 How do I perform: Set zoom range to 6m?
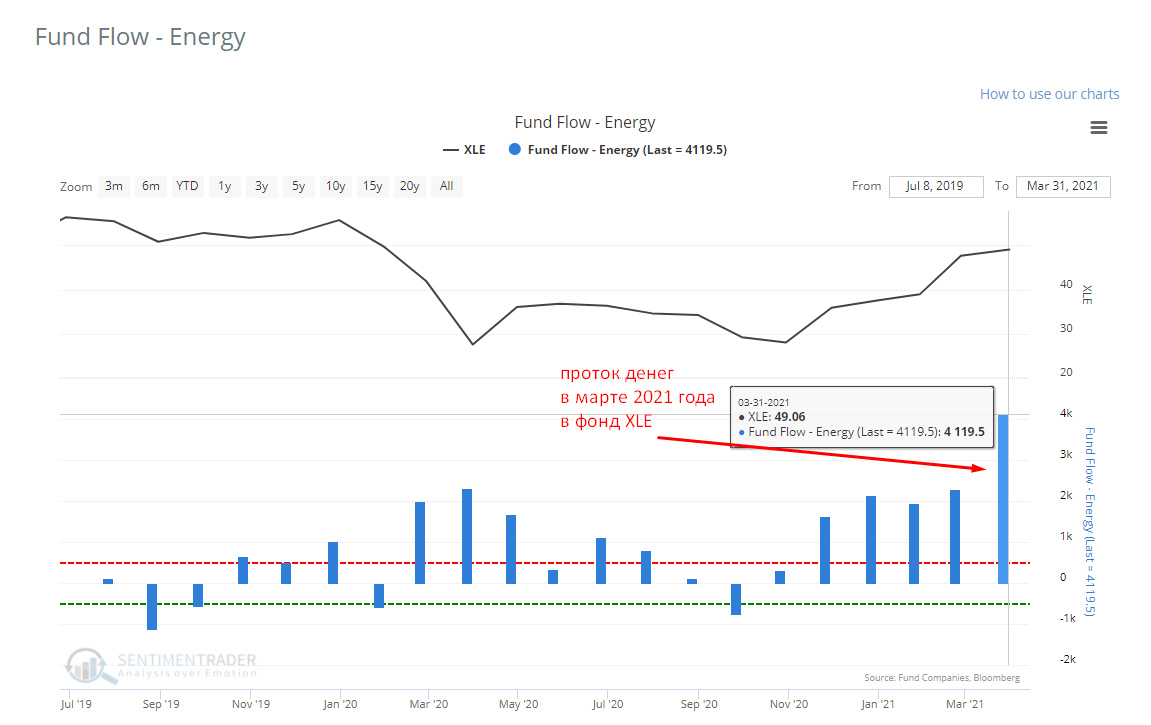150,186
